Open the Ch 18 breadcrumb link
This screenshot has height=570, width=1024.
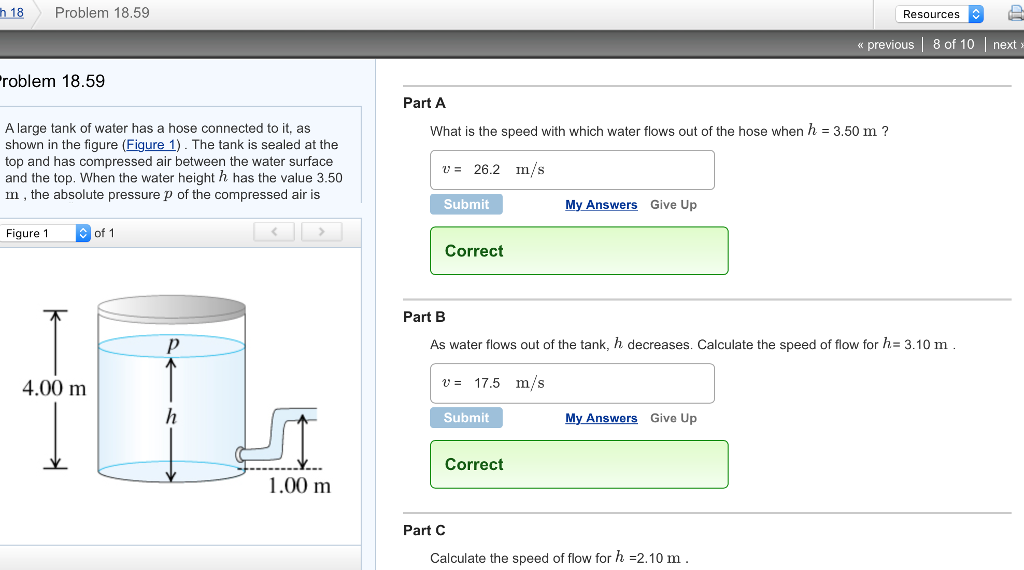12,12
